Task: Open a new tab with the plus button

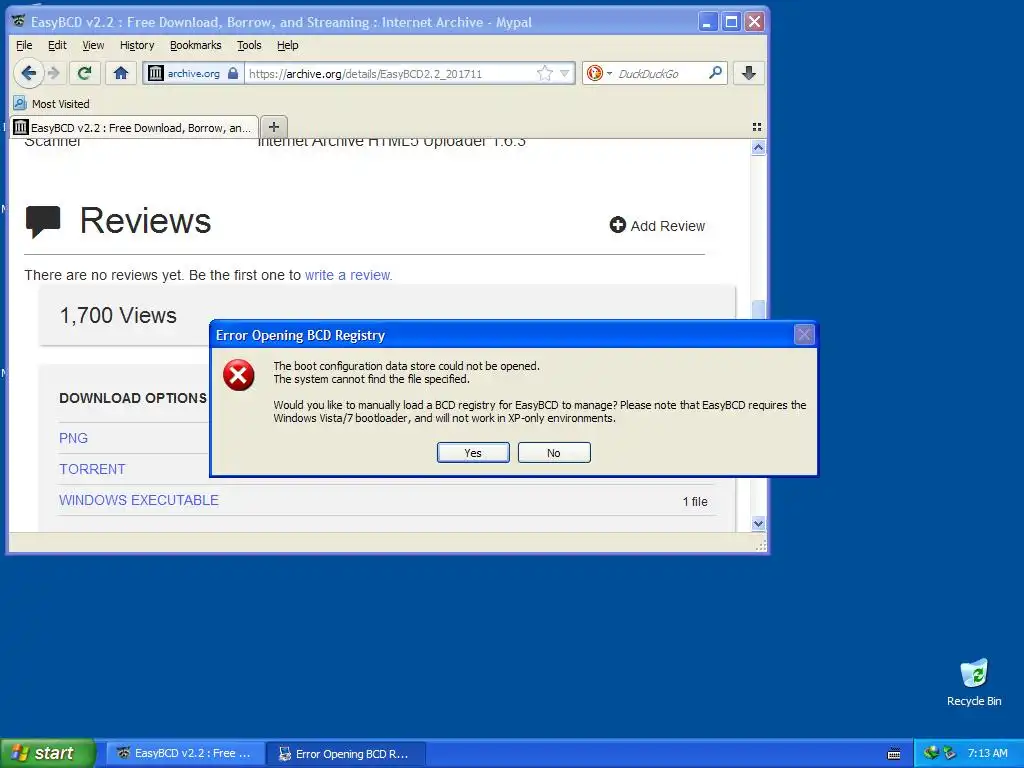Action: click(274, 127)
